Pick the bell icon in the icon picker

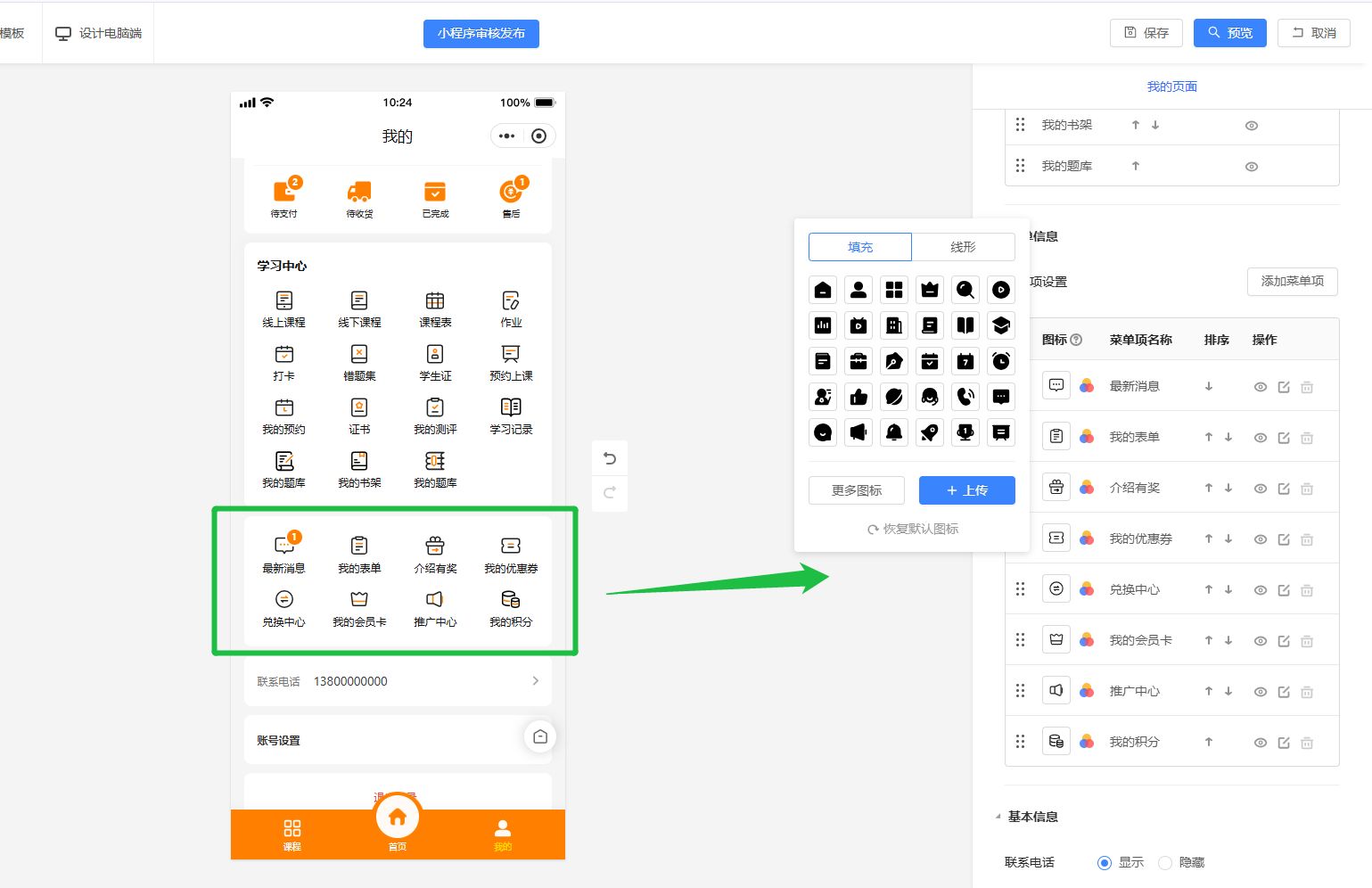(894, 432)
